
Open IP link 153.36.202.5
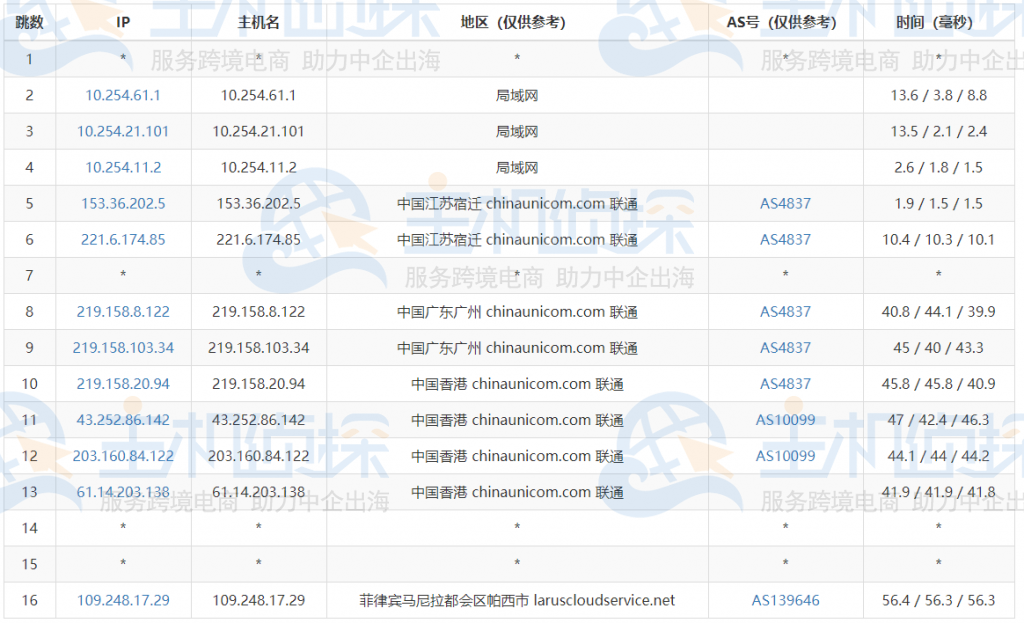(123, 204)
